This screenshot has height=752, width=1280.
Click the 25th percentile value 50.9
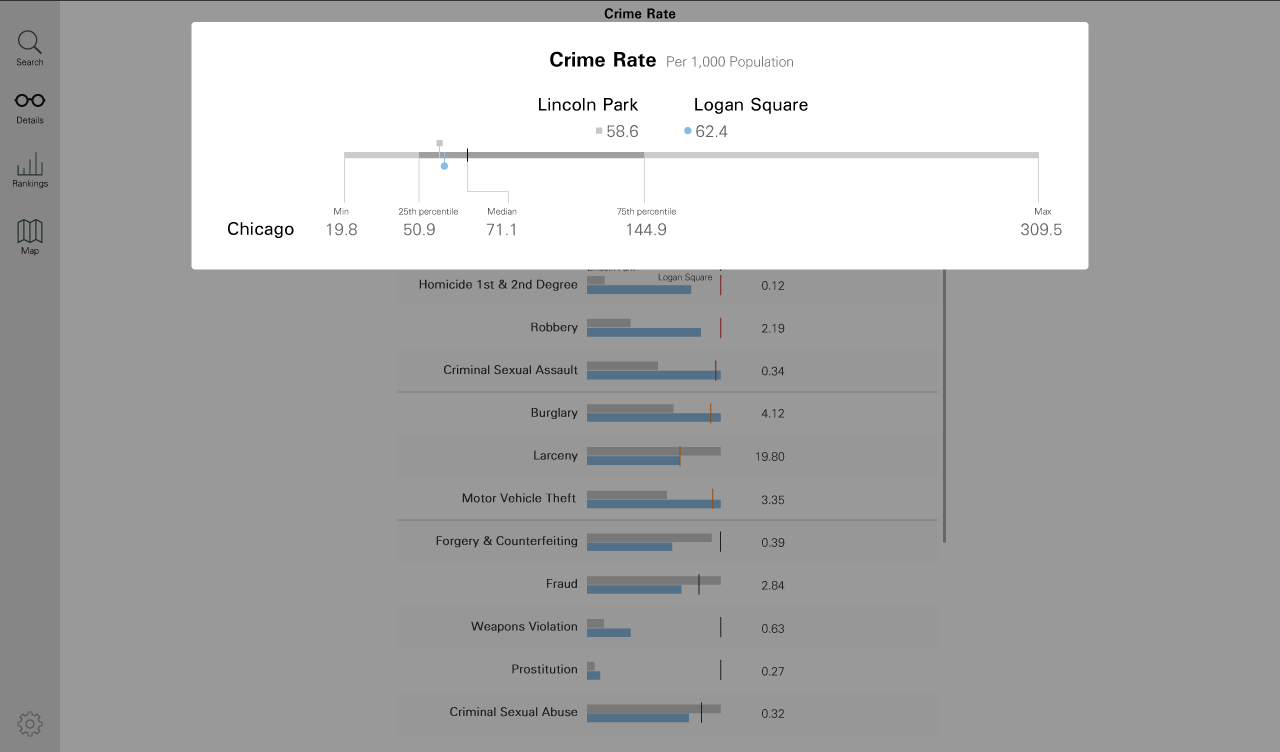[419, 230]
